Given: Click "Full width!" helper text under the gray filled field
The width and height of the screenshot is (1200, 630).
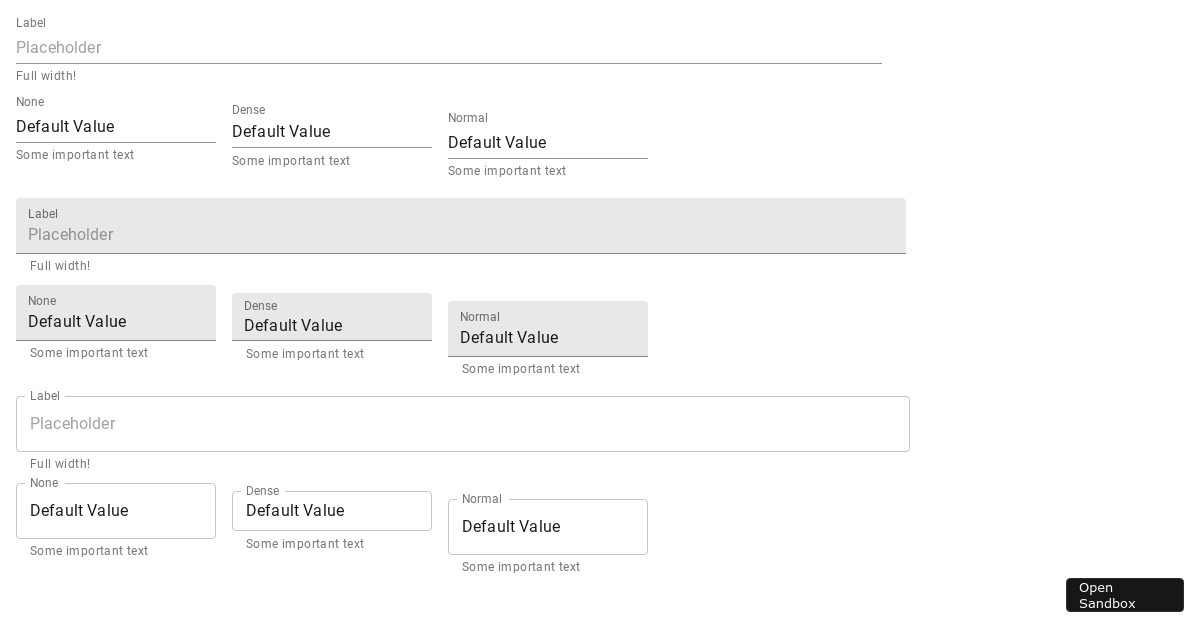Looking at the screenshot, I should 60,266.
